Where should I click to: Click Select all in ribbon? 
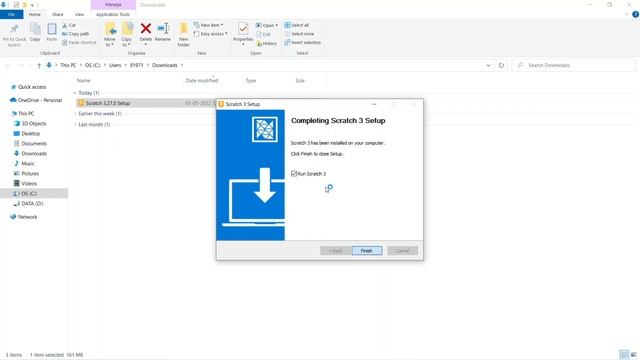click(x=297, y=25)
